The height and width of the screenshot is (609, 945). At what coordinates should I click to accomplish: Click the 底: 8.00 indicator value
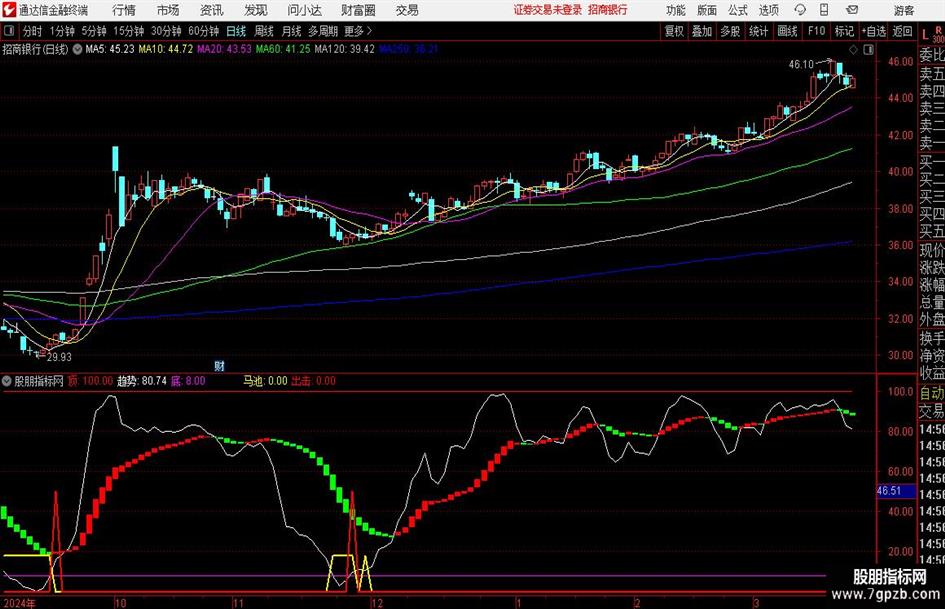188,381
